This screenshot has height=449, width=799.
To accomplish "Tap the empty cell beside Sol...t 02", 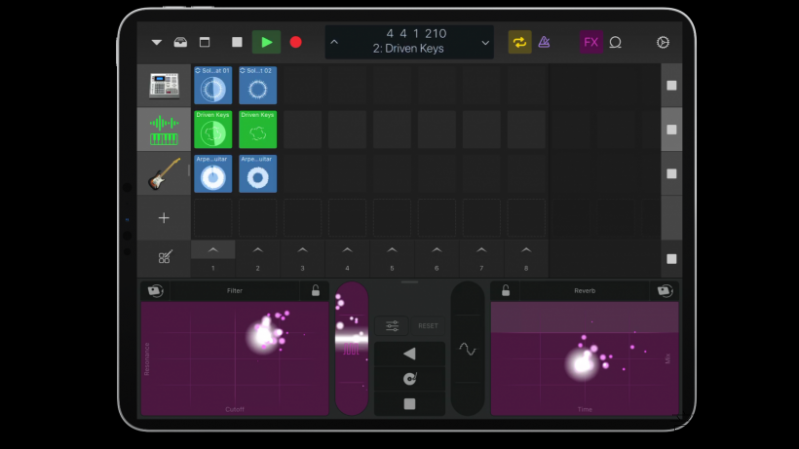I will pos(303,85).
